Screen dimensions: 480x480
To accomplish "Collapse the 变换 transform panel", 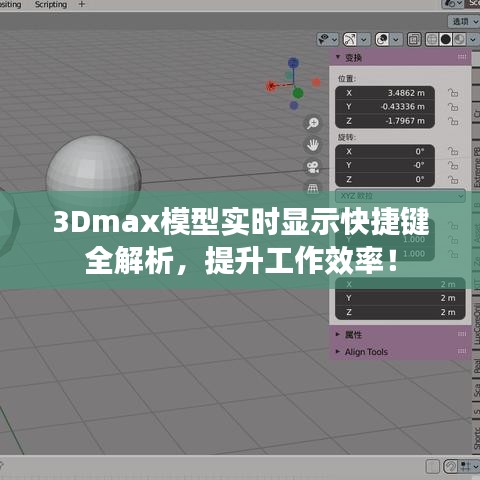I will (338, 57).
